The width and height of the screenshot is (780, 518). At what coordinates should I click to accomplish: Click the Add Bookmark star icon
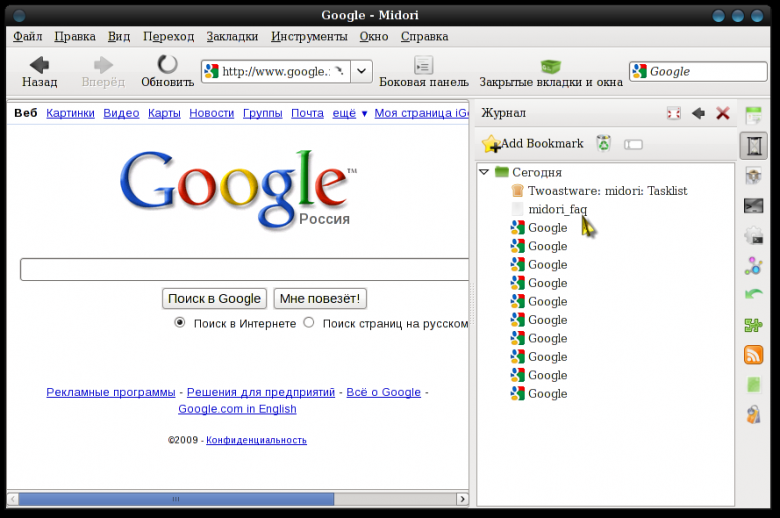coord(491,144)
